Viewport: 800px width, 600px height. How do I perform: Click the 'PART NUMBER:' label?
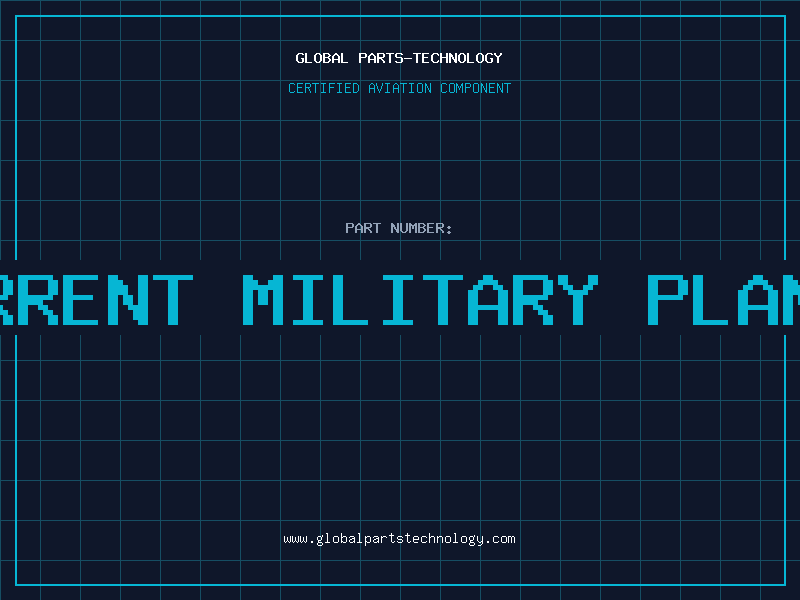pos(399,228)
